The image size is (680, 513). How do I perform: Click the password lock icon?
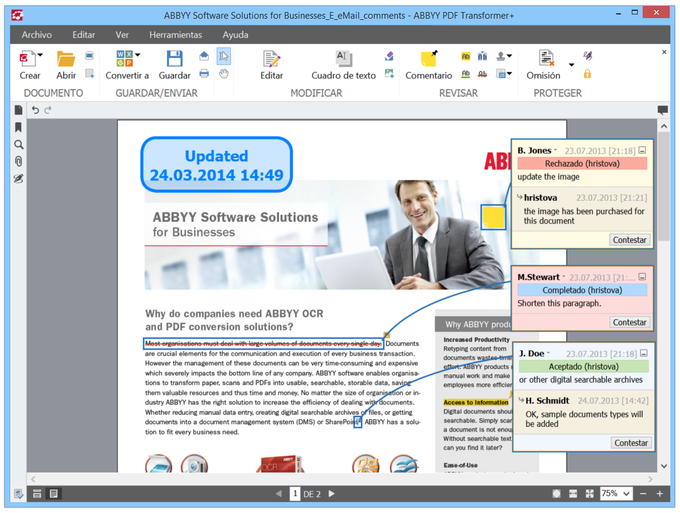(x=587, y=74)
